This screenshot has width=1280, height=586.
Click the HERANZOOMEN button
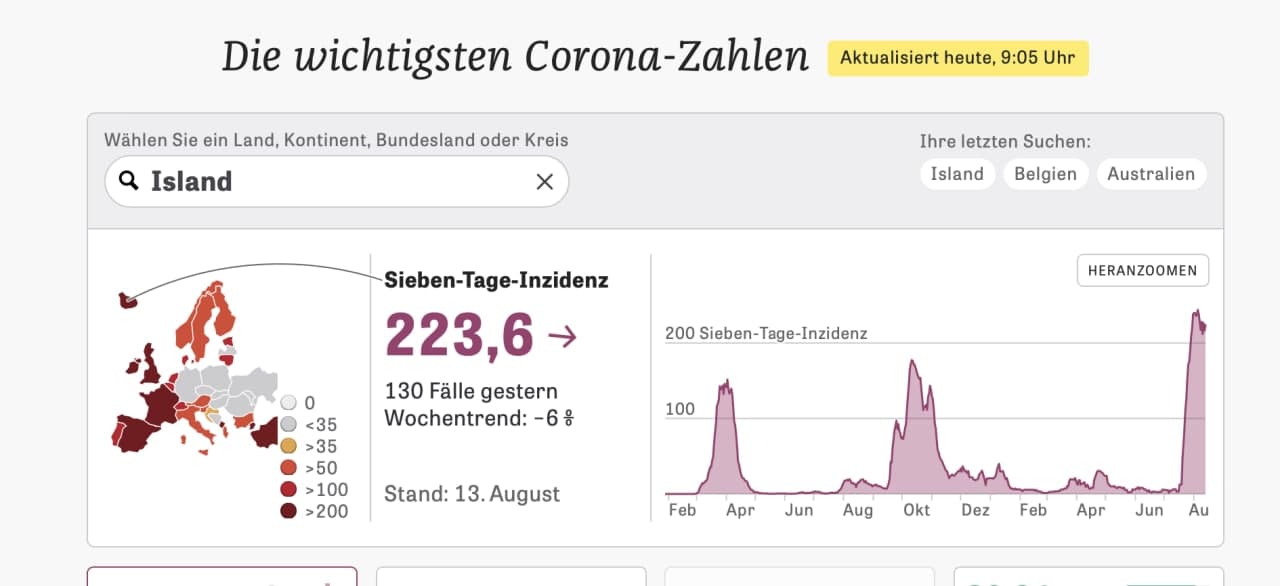coord(1143,270)
